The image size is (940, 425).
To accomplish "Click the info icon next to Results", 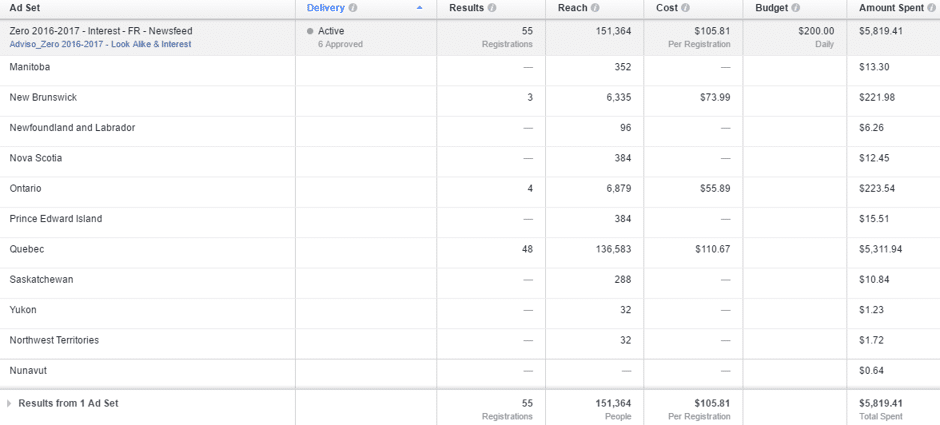I will coord(492,8).
